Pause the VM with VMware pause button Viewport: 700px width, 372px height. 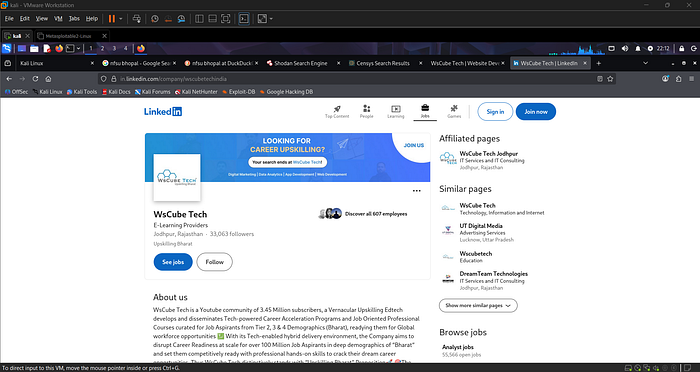112,19
